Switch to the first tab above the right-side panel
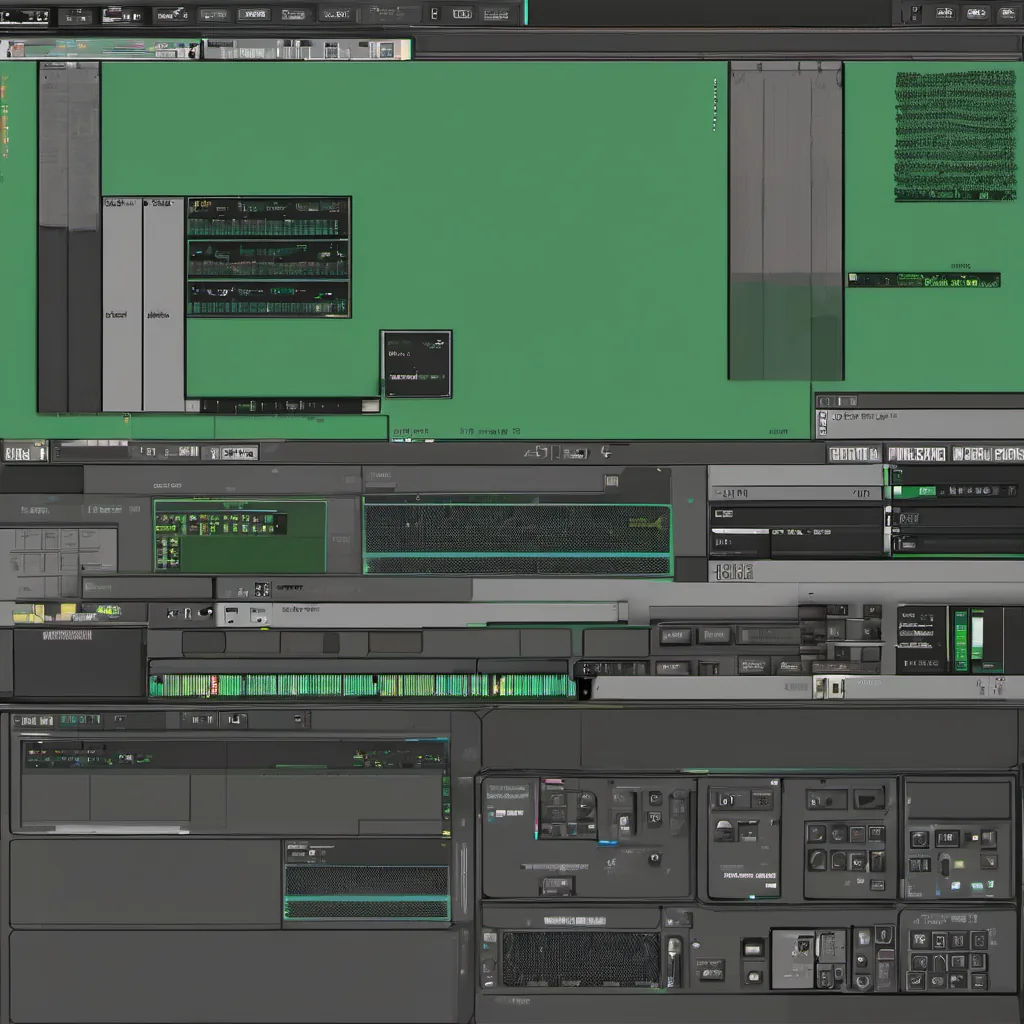Viewport: 1024px width, 1024px height. [x=853, y=454]
